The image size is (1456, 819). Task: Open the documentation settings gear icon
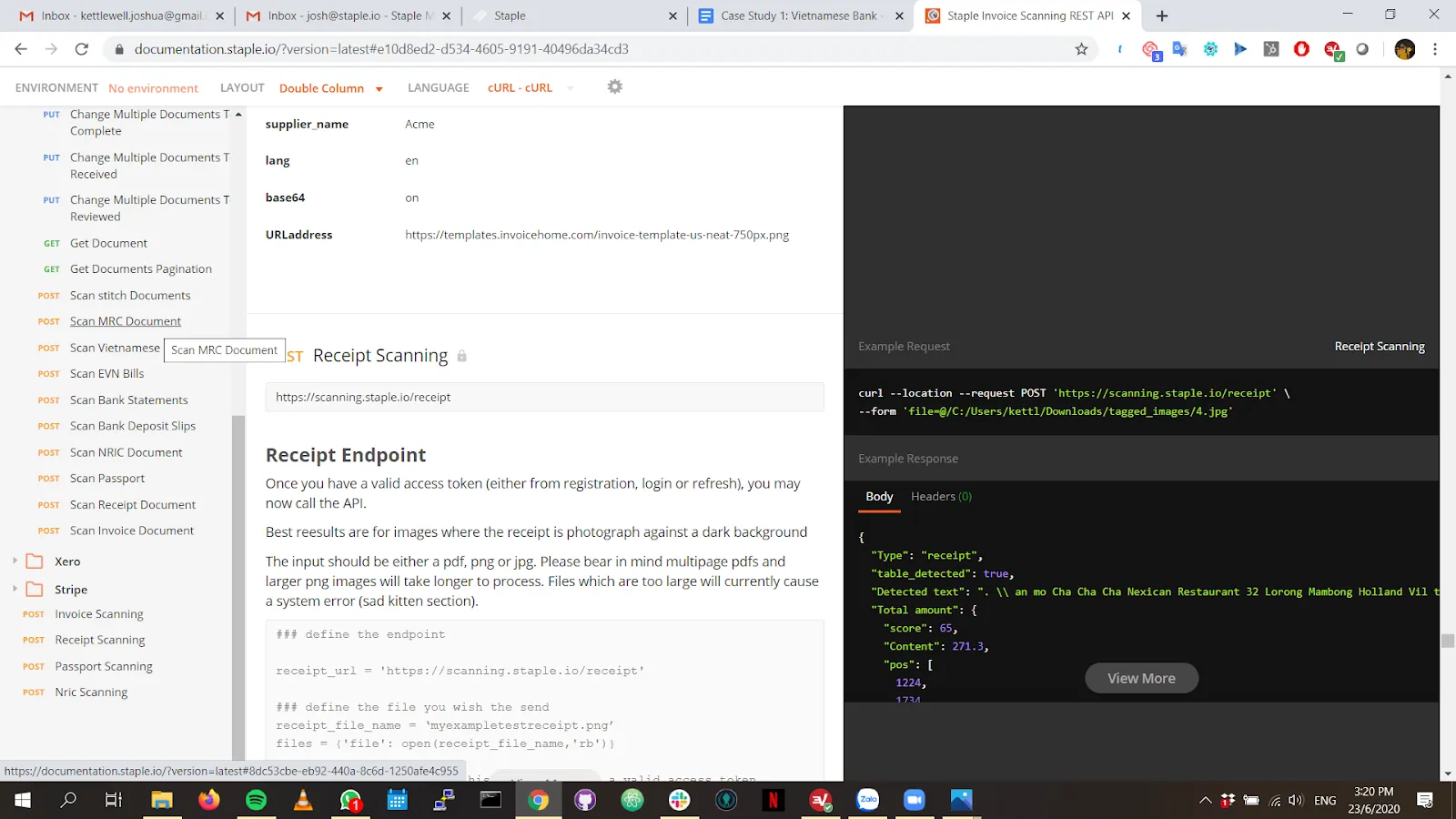tap(615, 86)
